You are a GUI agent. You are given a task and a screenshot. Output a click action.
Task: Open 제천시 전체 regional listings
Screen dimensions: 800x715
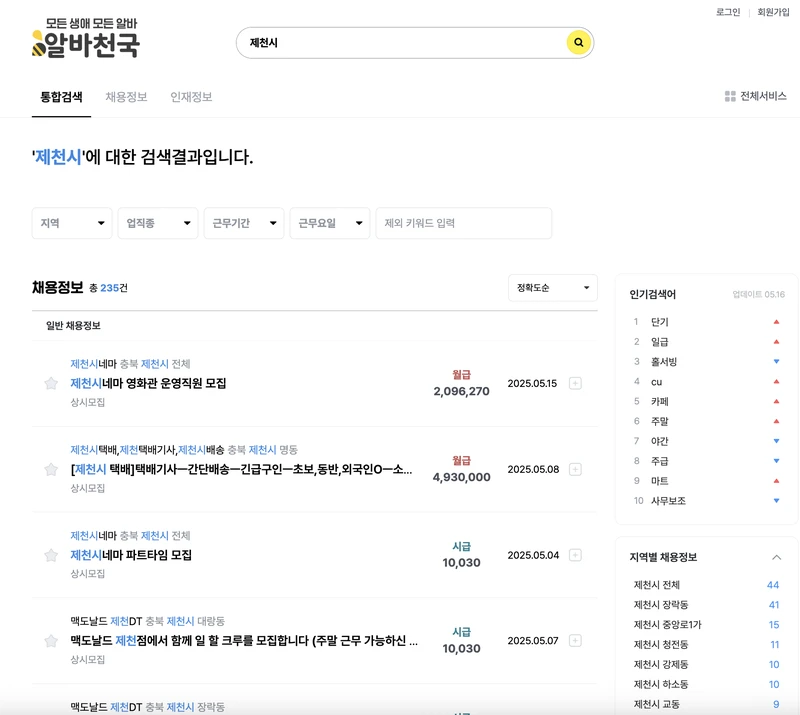coord(657,585)
